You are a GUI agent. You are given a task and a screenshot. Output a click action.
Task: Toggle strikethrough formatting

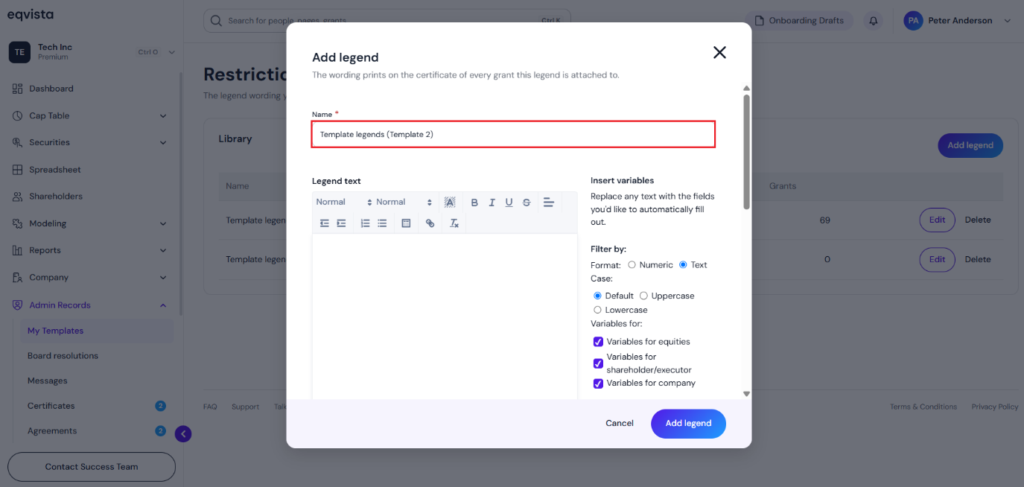(526, 202)
